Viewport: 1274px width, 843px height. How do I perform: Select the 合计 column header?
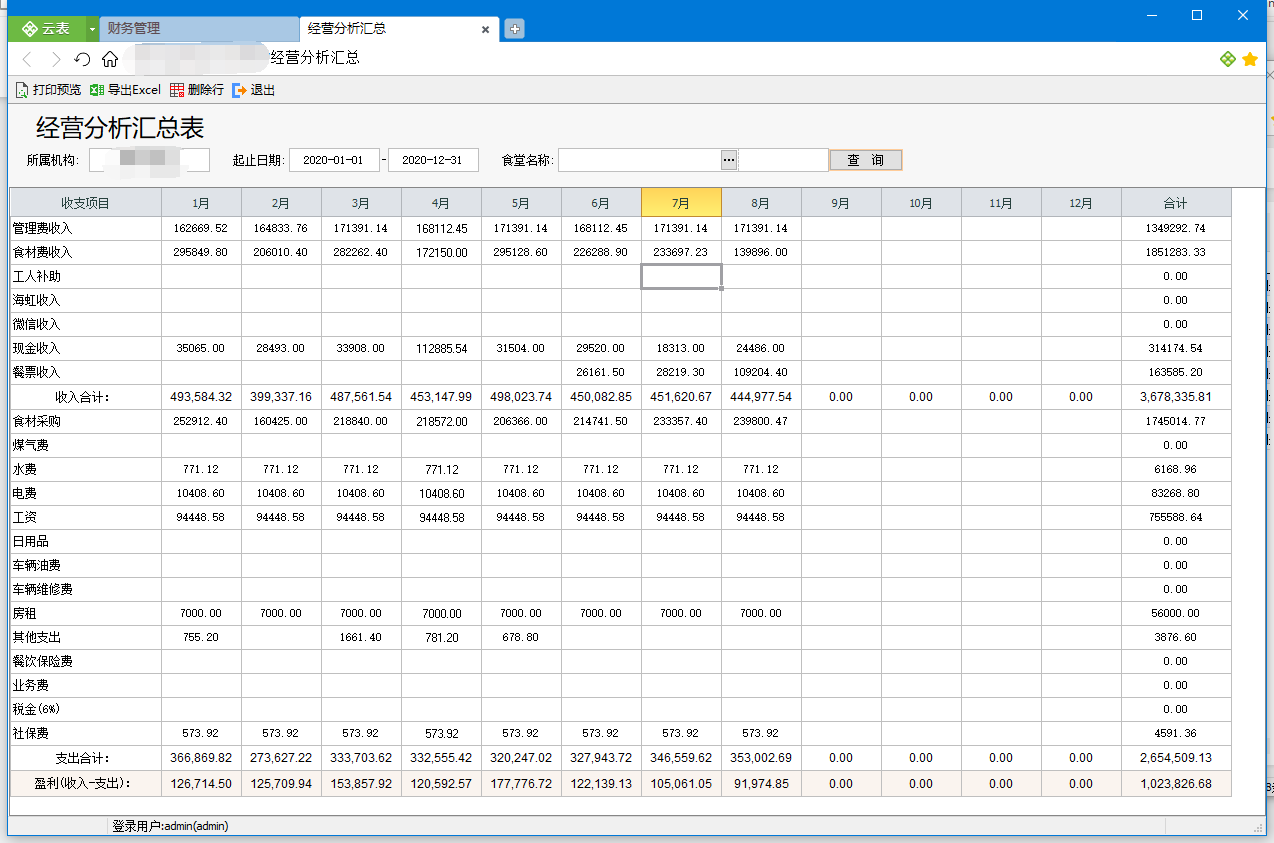[x=1176, y=203]
